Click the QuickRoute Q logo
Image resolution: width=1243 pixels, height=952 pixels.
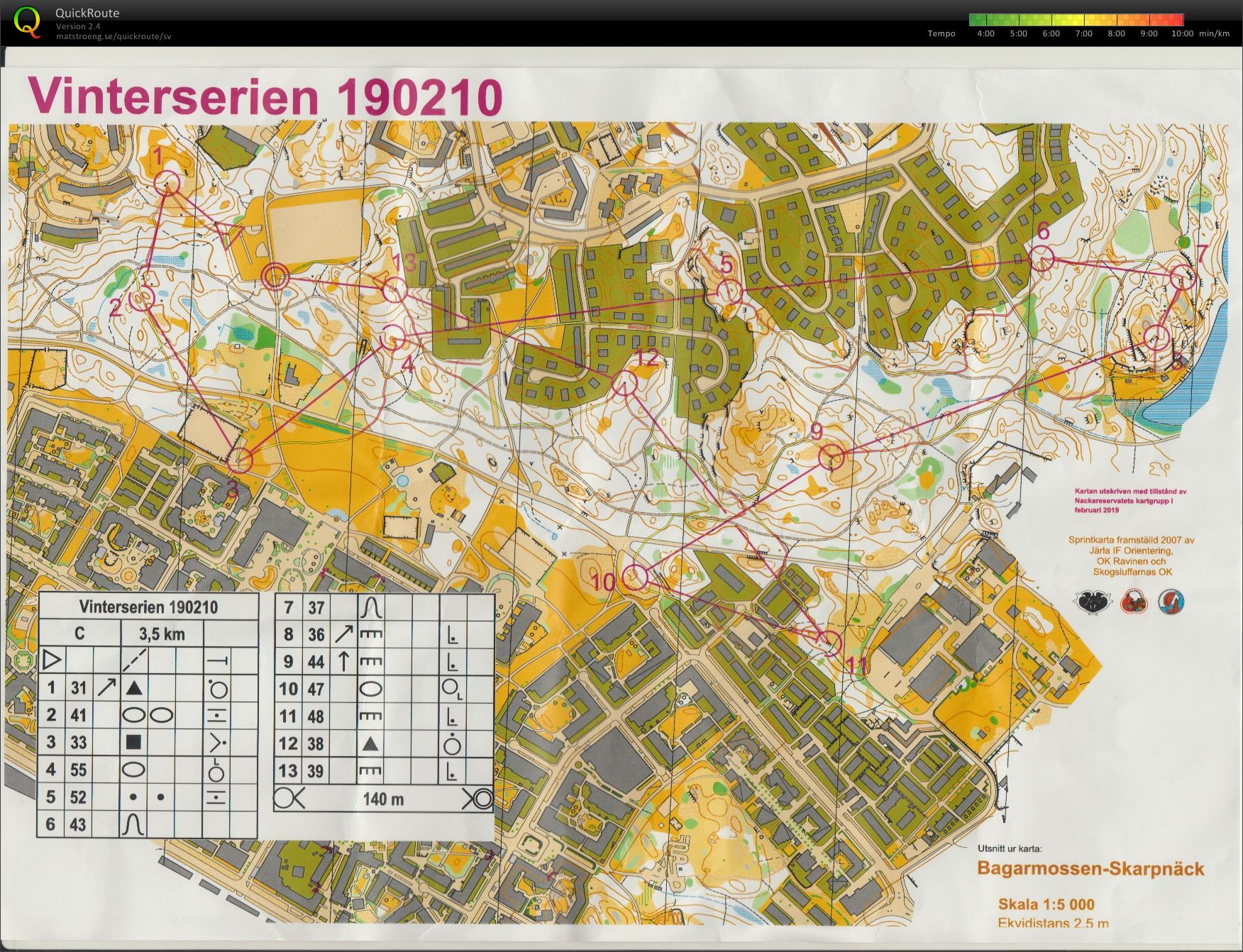click(x=28, y=22)
